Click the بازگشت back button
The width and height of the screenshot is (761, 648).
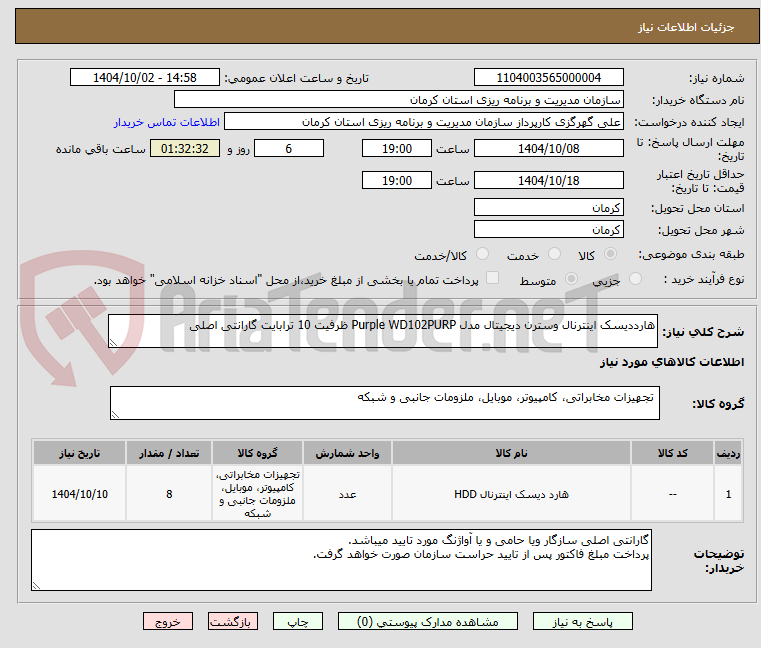[233, 621]
